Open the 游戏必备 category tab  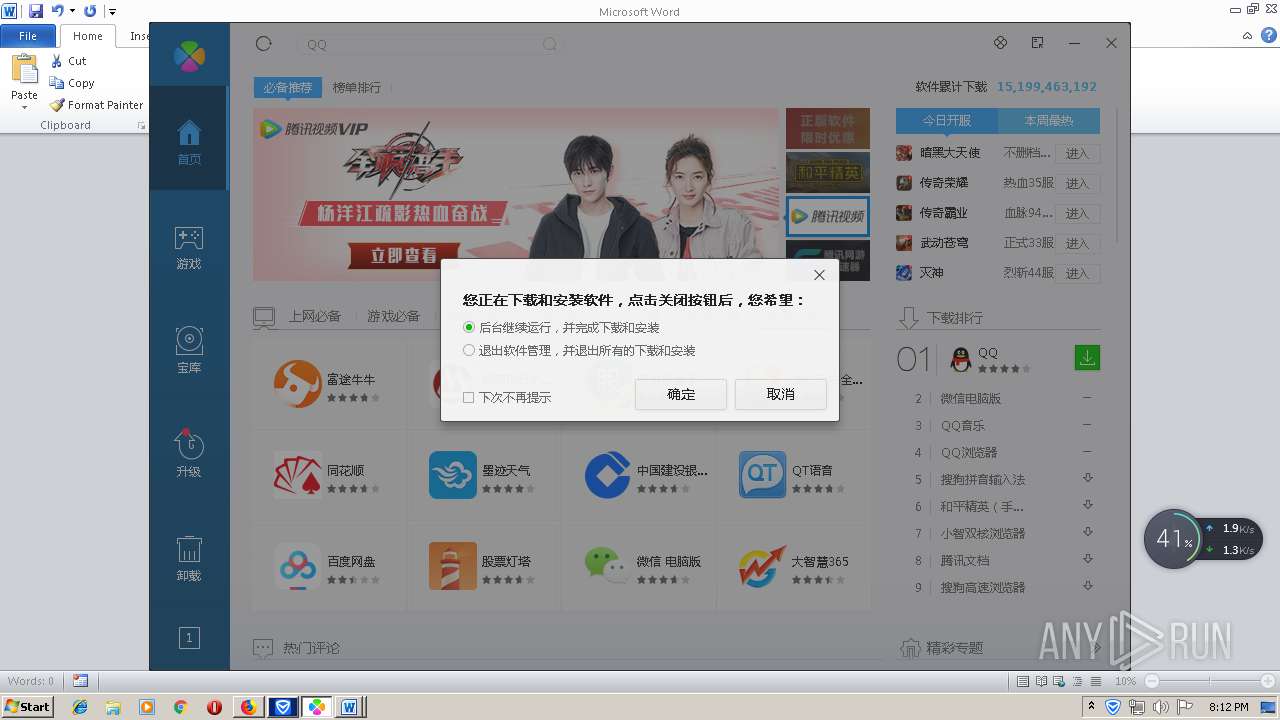tap(393, 316)
